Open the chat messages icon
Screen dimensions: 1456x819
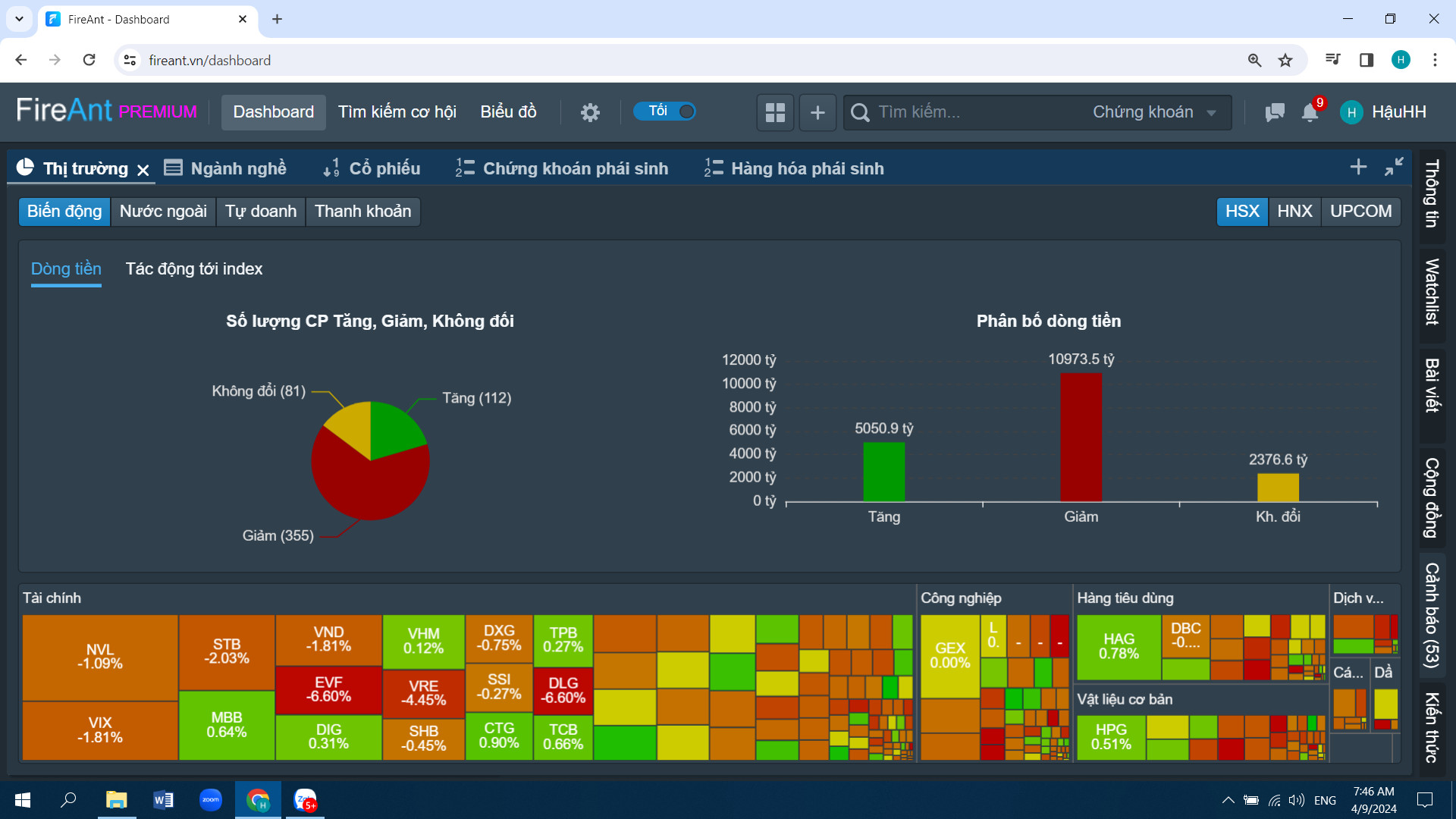click(1275, 112)
